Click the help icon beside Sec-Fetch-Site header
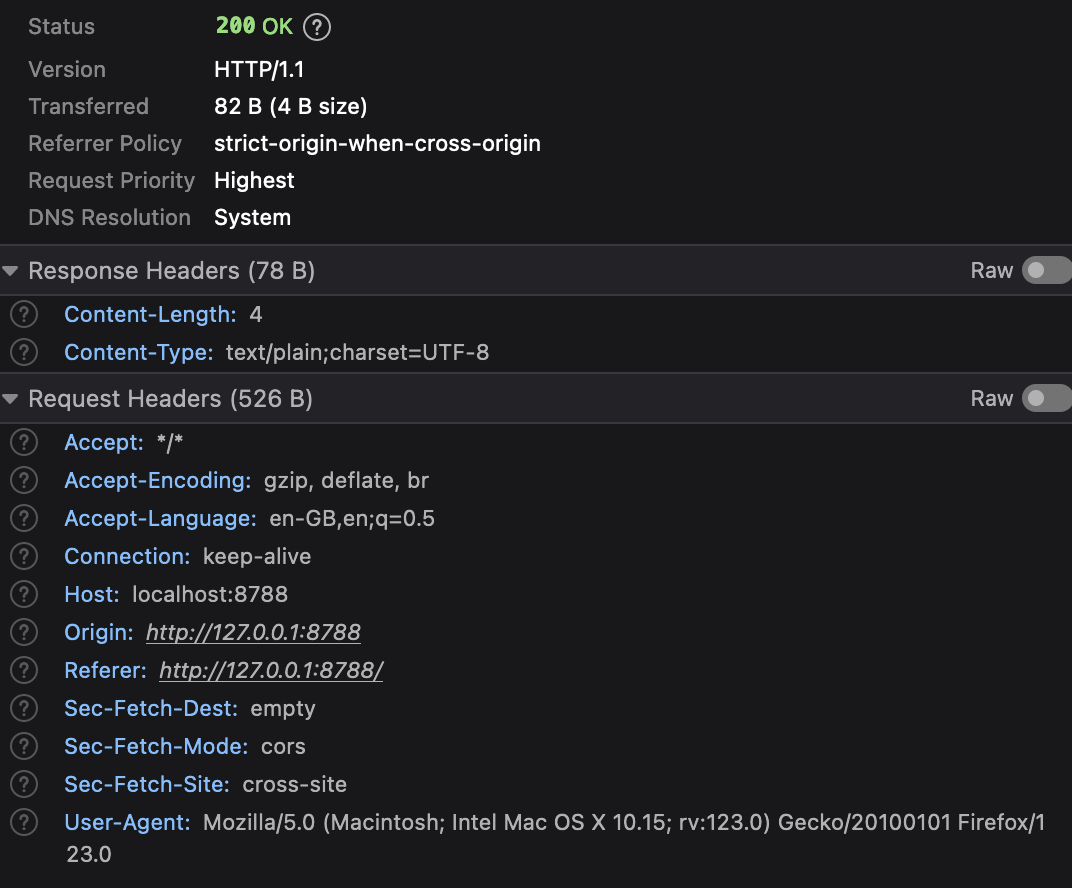 click(23, 785)
